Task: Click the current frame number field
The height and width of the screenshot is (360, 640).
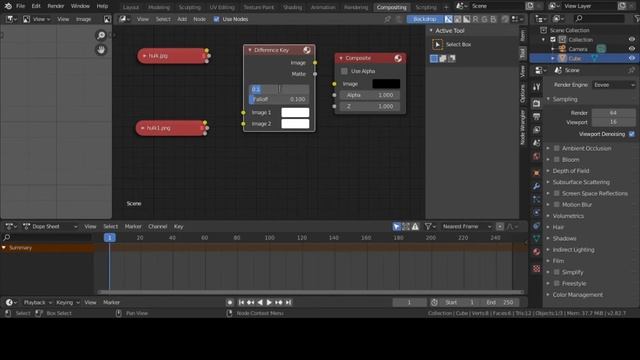Action: (409, 302)
